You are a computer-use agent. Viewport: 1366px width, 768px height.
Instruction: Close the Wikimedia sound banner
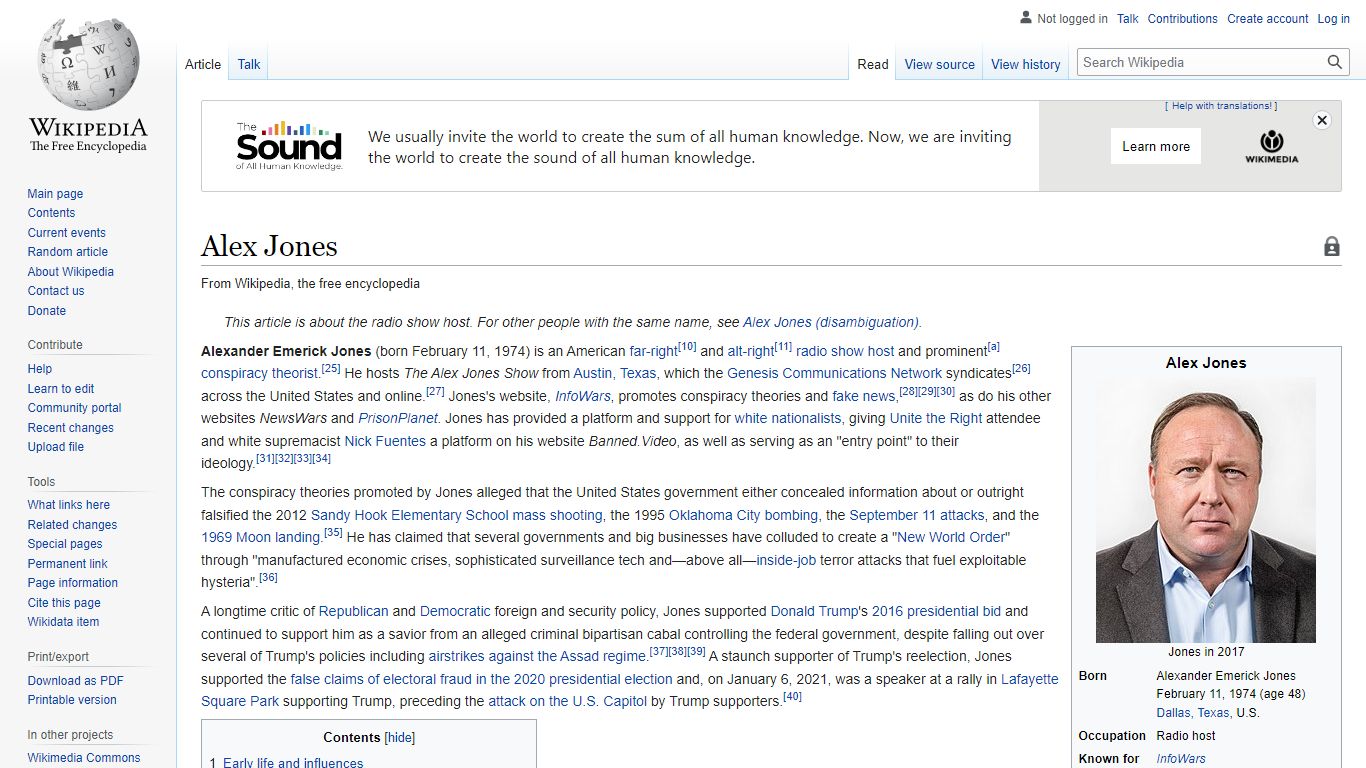[1322, 120]
